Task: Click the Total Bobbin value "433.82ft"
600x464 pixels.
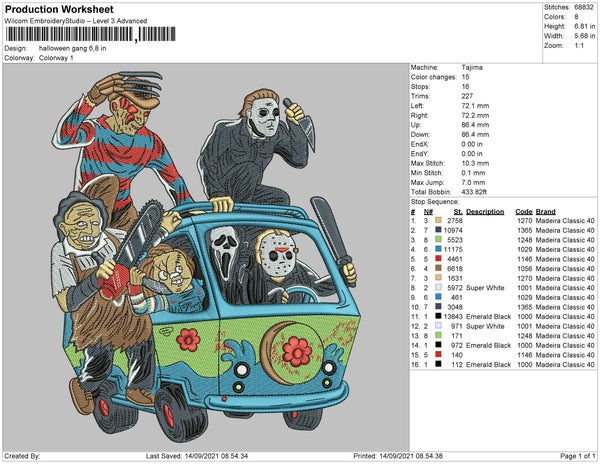Action: pyautogui.click(x=474, y=192)
